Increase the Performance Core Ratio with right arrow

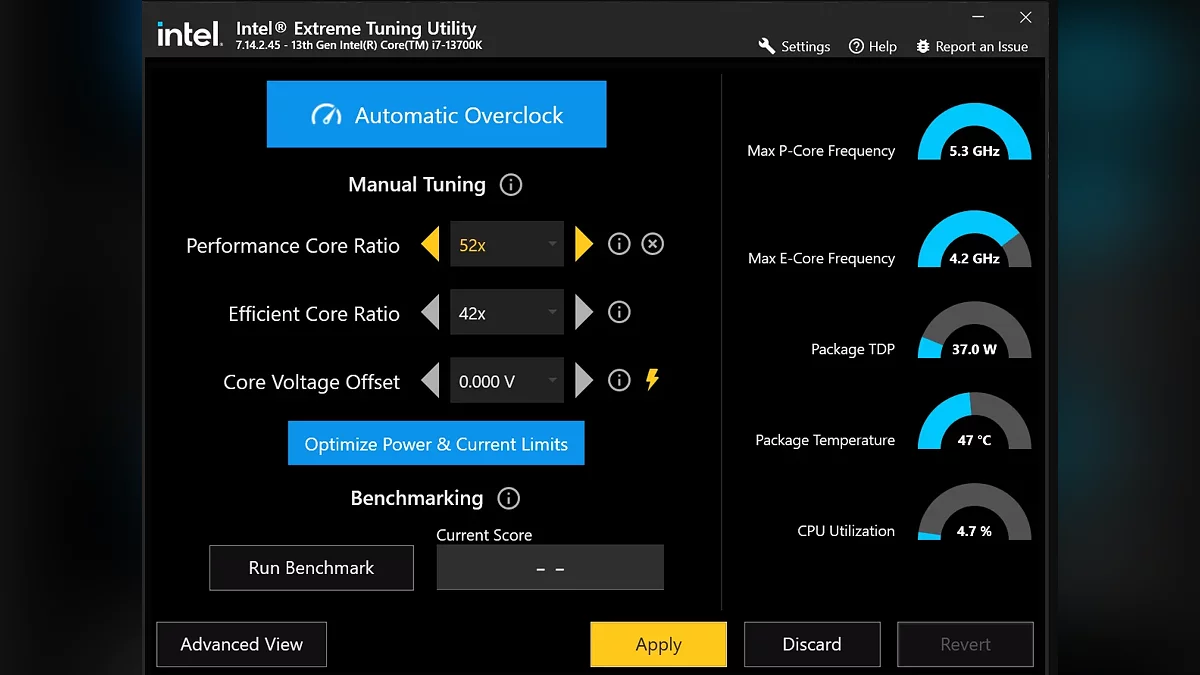[584, 244]
